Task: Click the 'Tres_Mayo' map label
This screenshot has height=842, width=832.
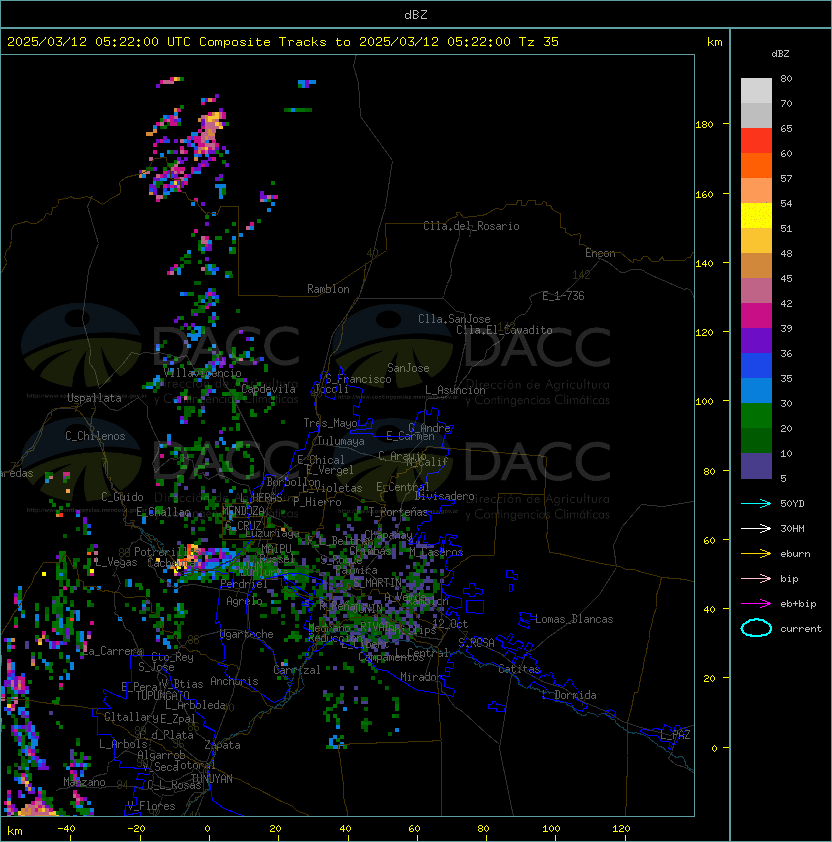Action: pos(330,423)
